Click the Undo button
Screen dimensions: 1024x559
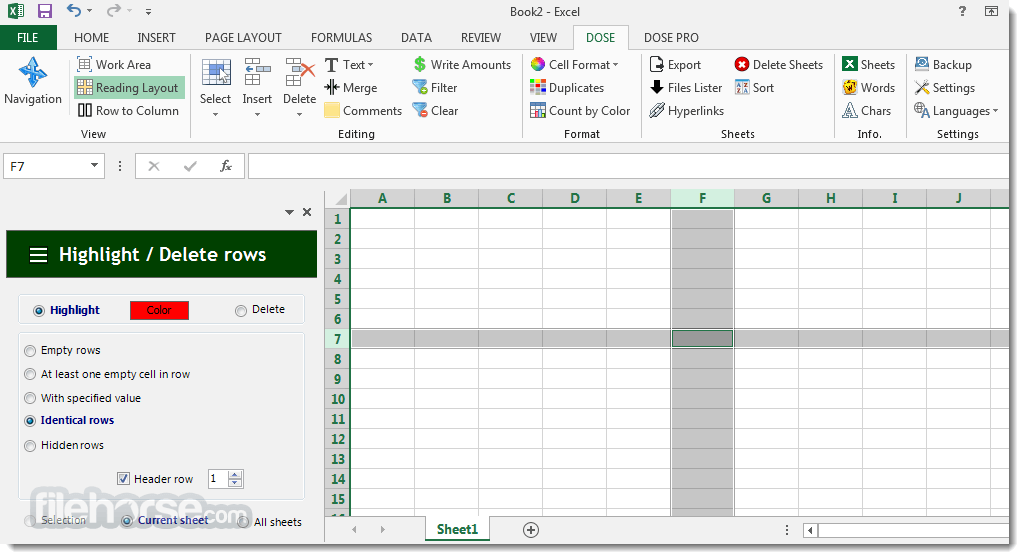tap(74, 11)
